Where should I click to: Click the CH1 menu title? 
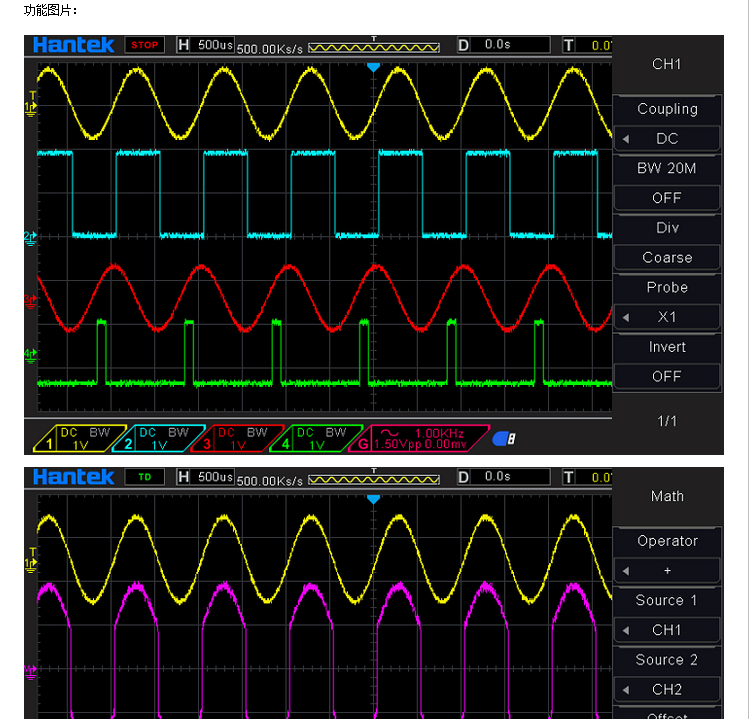click(x=667, y=64)
